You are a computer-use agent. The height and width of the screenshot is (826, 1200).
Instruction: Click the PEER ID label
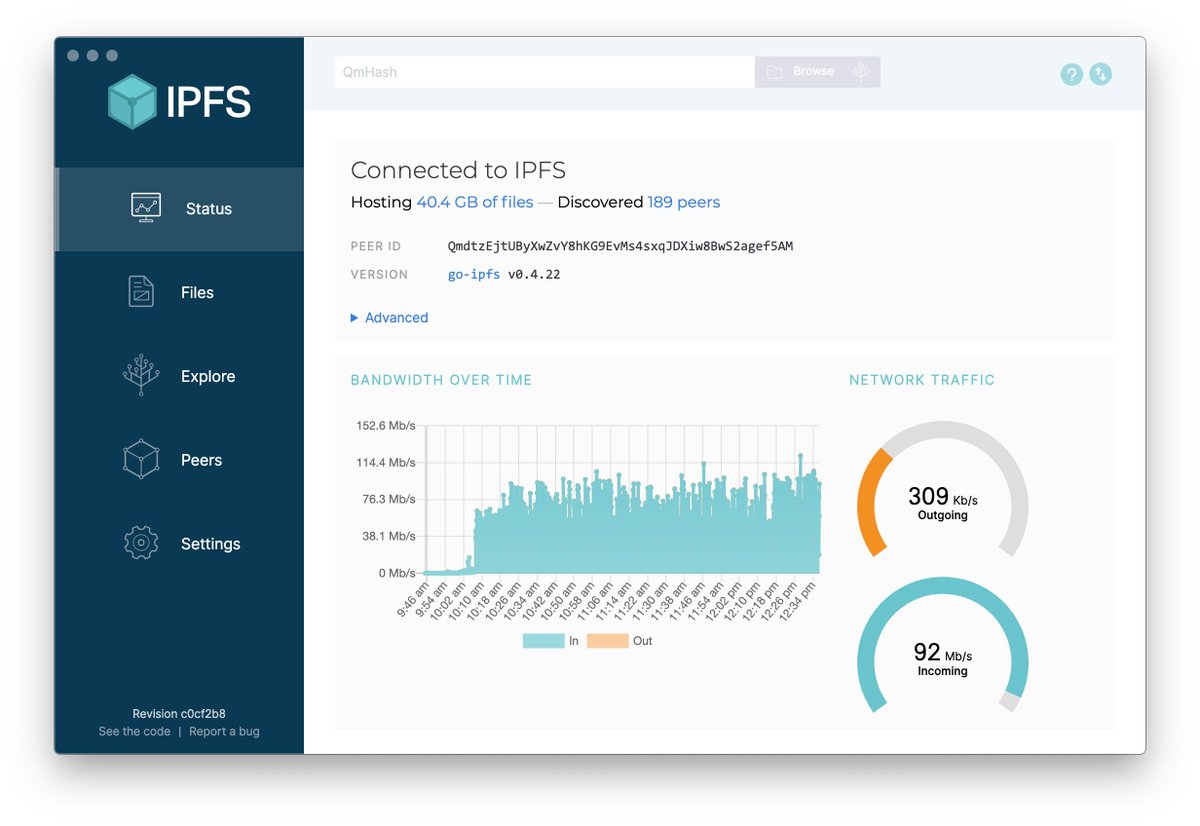[376, 246]
